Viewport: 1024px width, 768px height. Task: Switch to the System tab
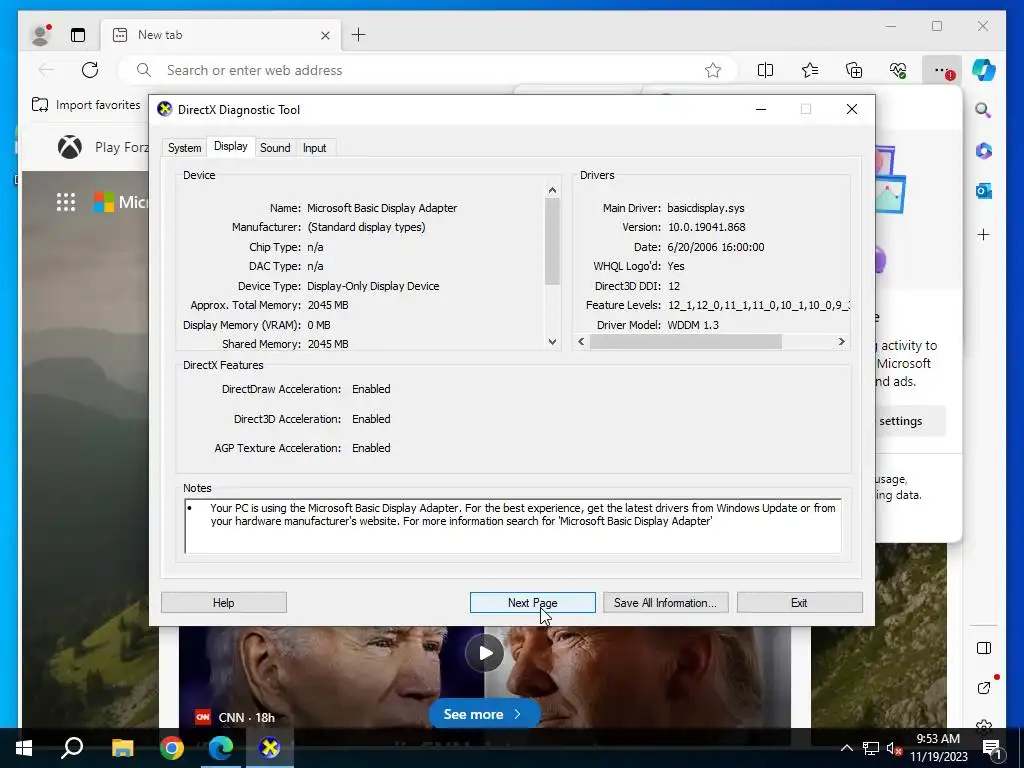tap(184, 148)
